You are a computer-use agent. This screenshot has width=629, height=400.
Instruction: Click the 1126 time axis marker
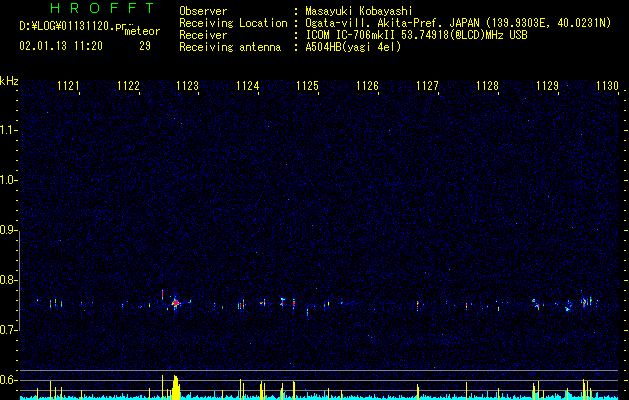tap(367, 86)
